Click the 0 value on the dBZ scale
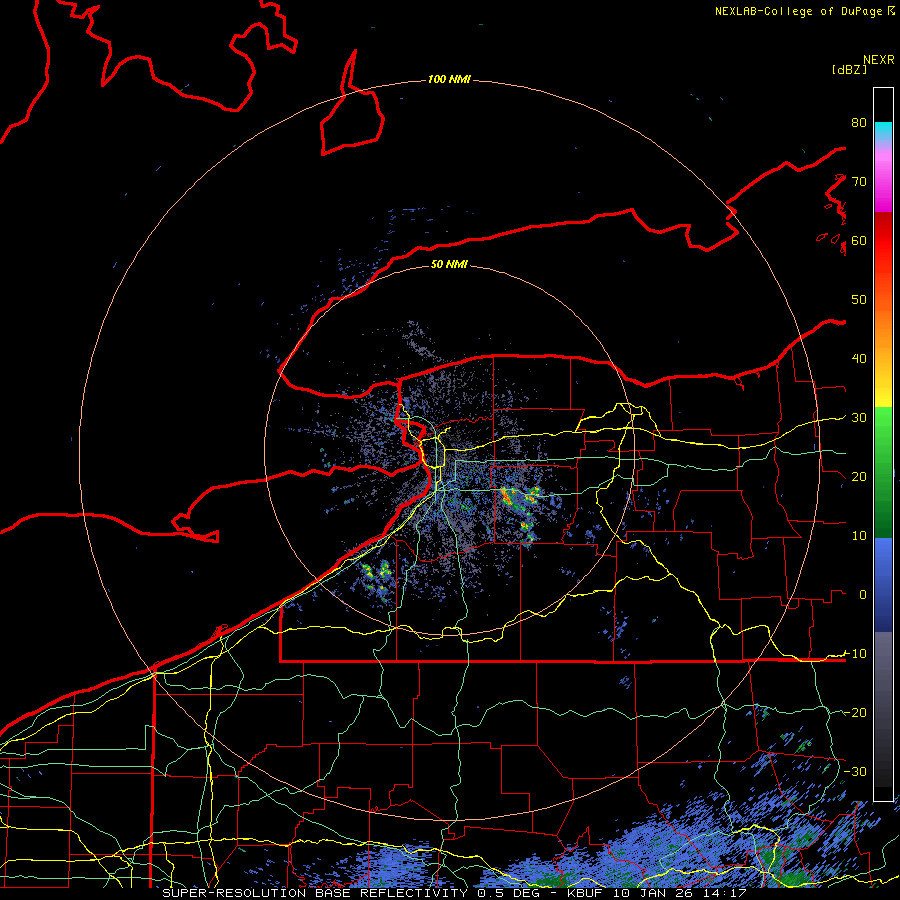The image size is (900, 900). coord(863,595)
